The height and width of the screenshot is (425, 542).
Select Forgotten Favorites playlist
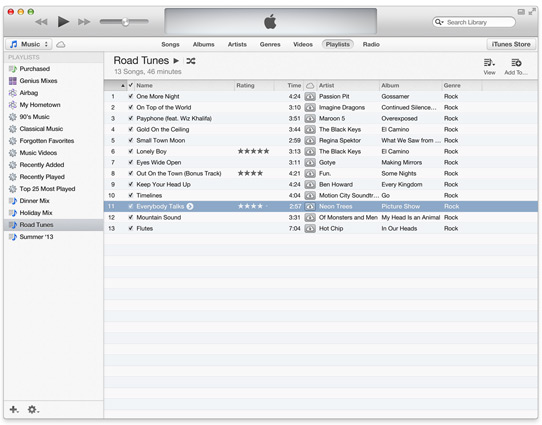click(x=54, y=141)
